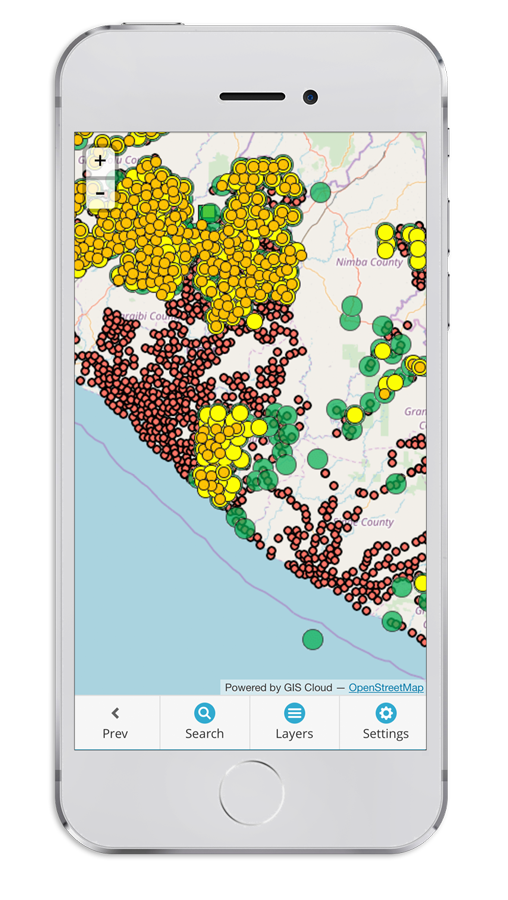Tap the phone's front camera lens

pos(311,97)
